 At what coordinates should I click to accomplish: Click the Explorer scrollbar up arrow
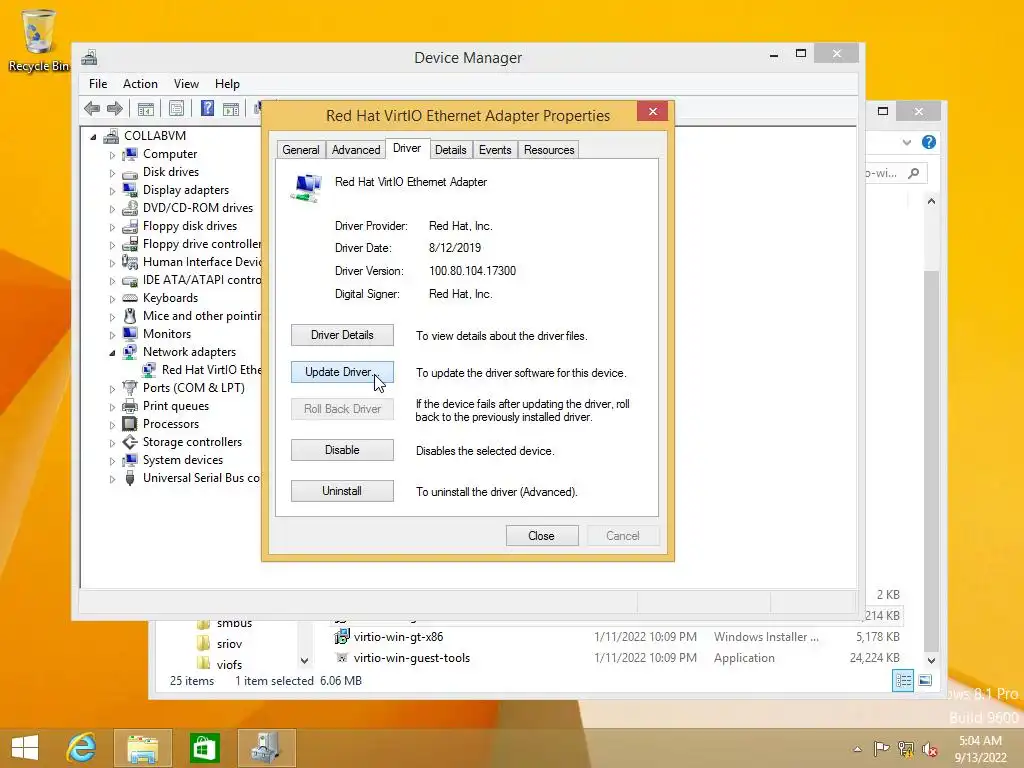pos(931,201)
